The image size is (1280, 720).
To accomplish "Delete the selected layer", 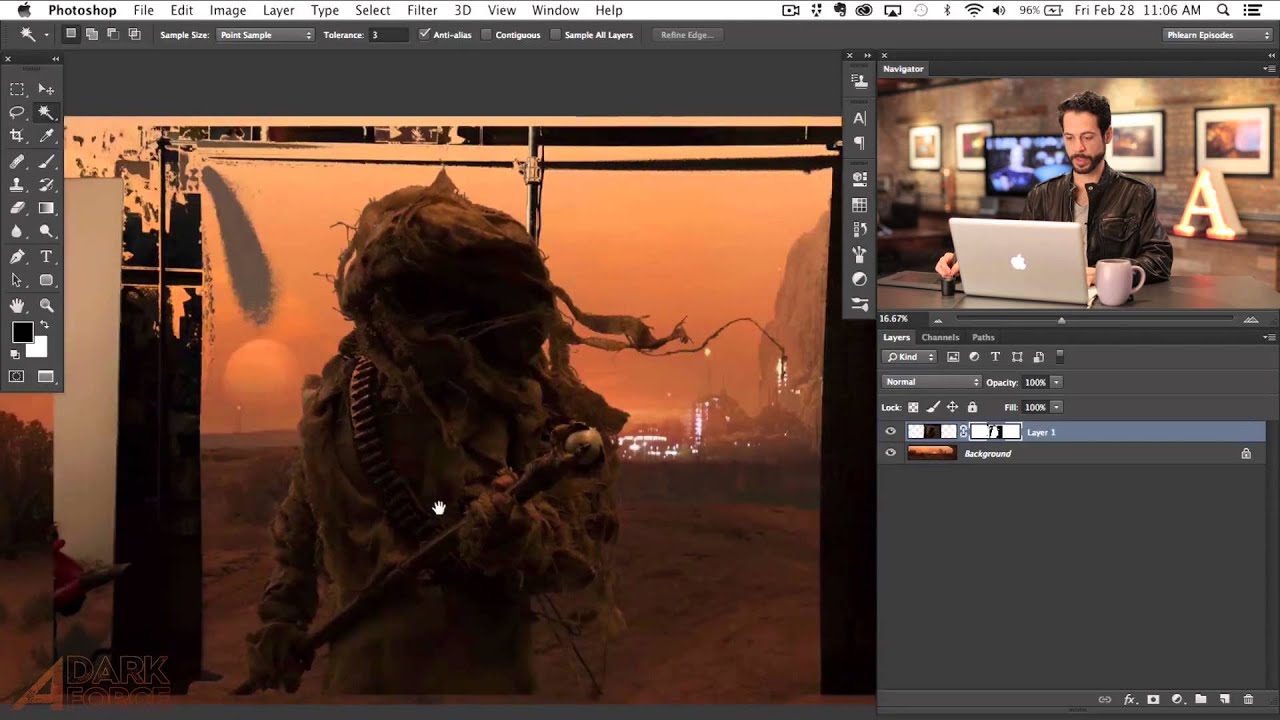I will [1248, 700].
